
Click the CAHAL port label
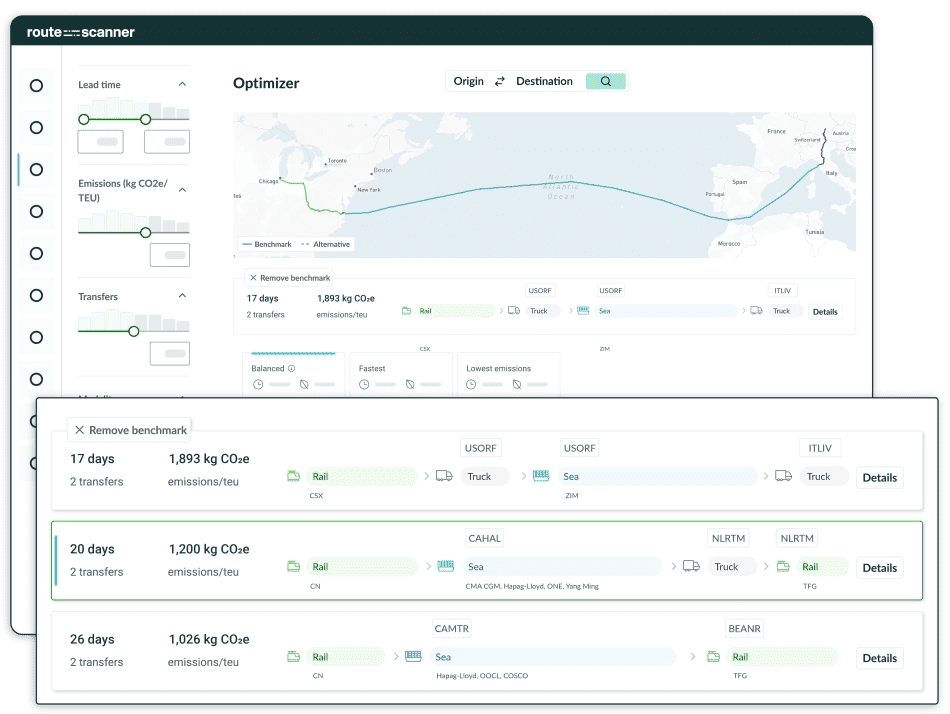484,538
